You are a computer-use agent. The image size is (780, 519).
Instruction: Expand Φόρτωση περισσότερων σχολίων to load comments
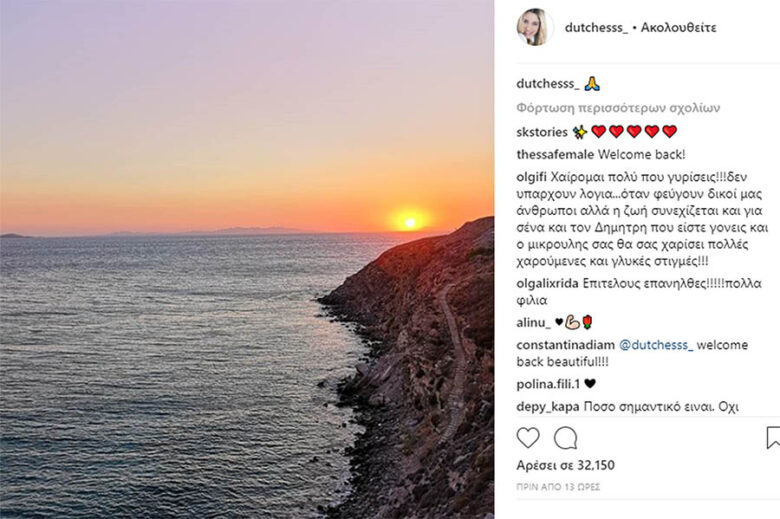618,108
